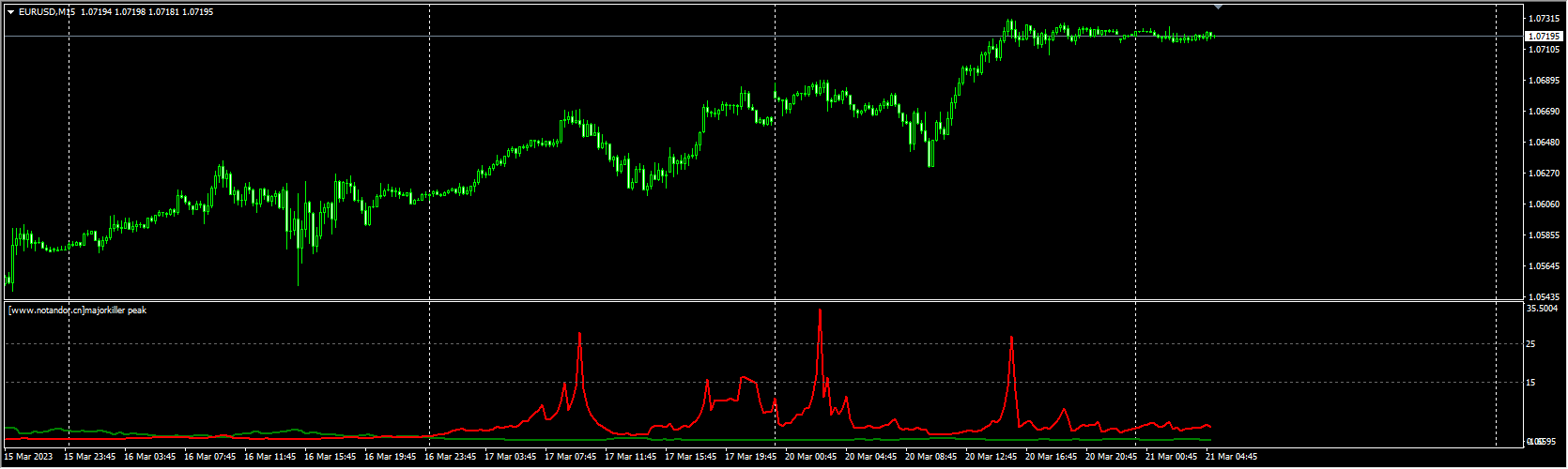Click the 16 Mar 19:45 time label
This screenshot has height=469, width=1568.
(x=391, y=457)
